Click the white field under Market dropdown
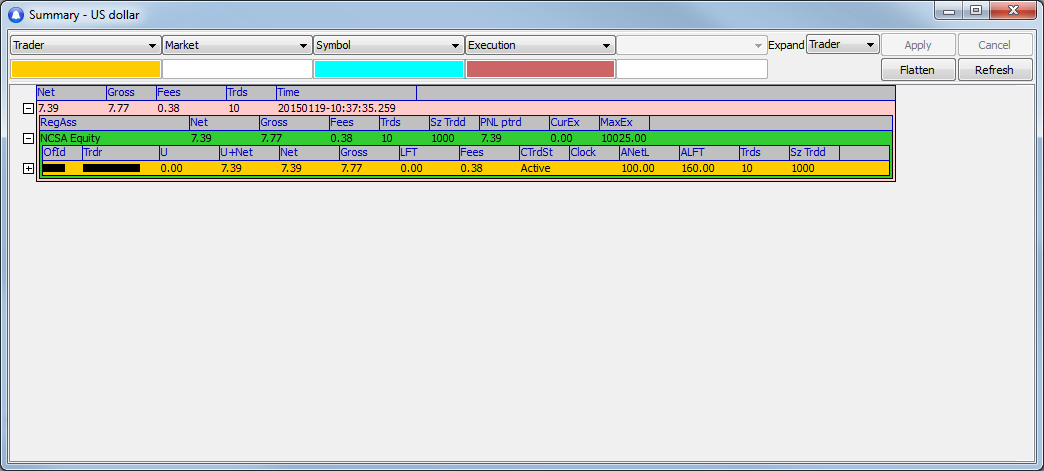Image resolution: width=1044 pixels, height=471 pixels. pos(237,69)
